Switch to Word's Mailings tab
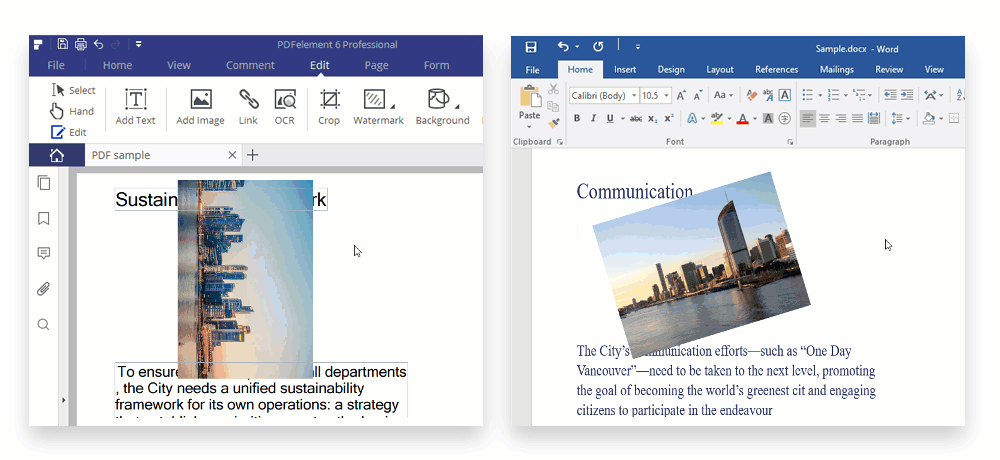 point(836,70)
